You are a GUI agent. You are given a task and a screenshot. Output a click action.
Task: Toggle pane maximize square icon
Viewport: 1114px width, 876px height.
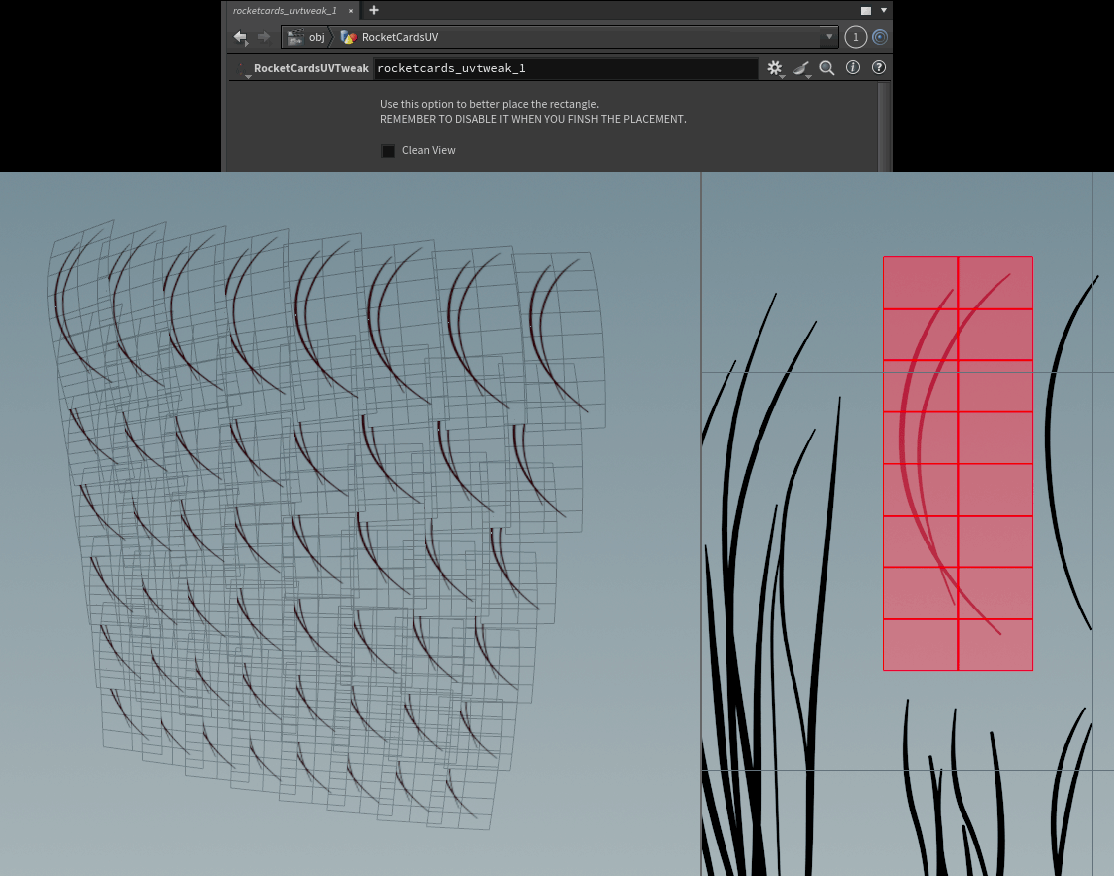click(x=865, y=11)
